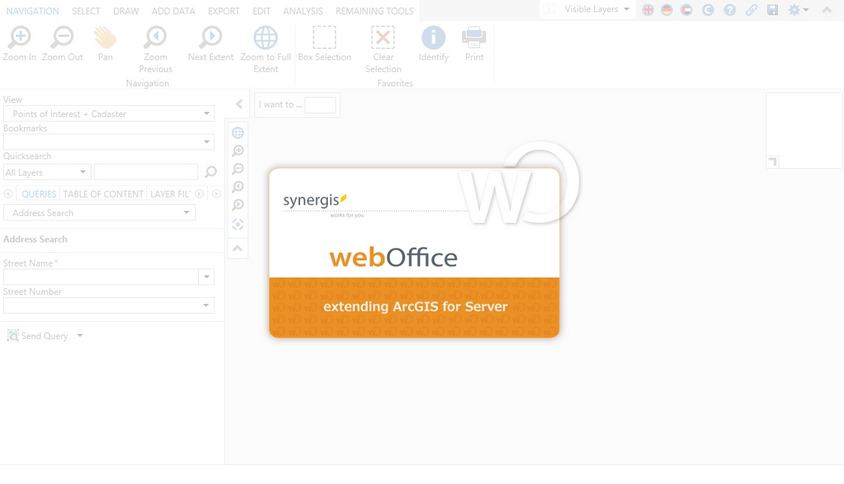Open the help question mark icon
Image resolution: width=844 pixels, height=484 pixels.
coord(729,10)
